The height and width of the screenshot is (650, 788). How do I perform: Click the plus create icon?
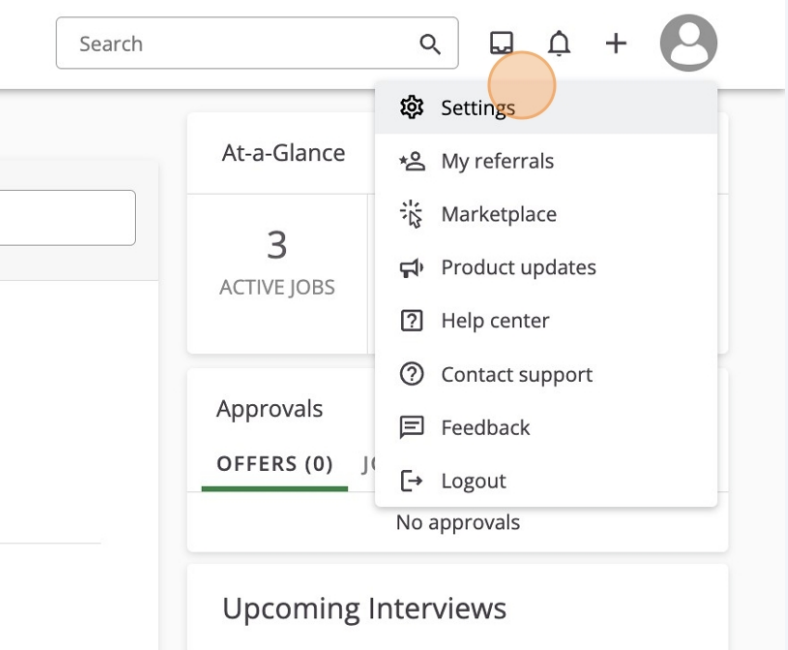(616, 43)
